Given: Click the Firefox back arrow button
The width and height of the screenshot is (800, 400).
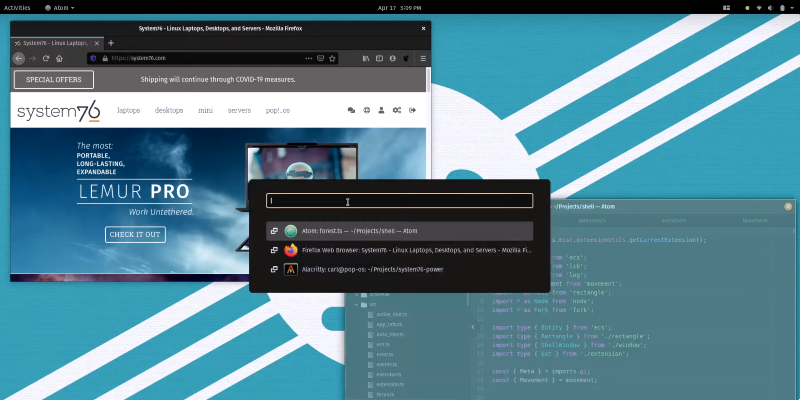Looking at the screenshot, I should 18,59.
